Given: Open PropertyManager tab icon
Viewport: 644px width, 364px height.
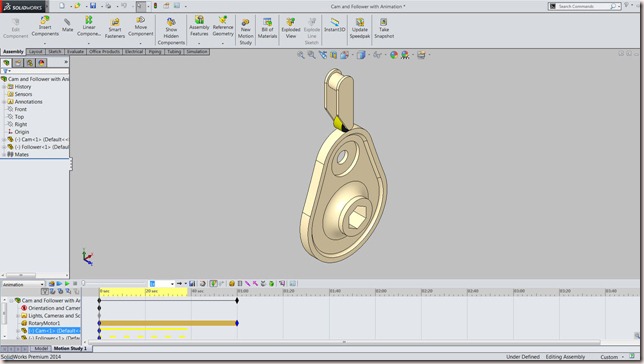Looking at the screenshot, I should (18, 63).
